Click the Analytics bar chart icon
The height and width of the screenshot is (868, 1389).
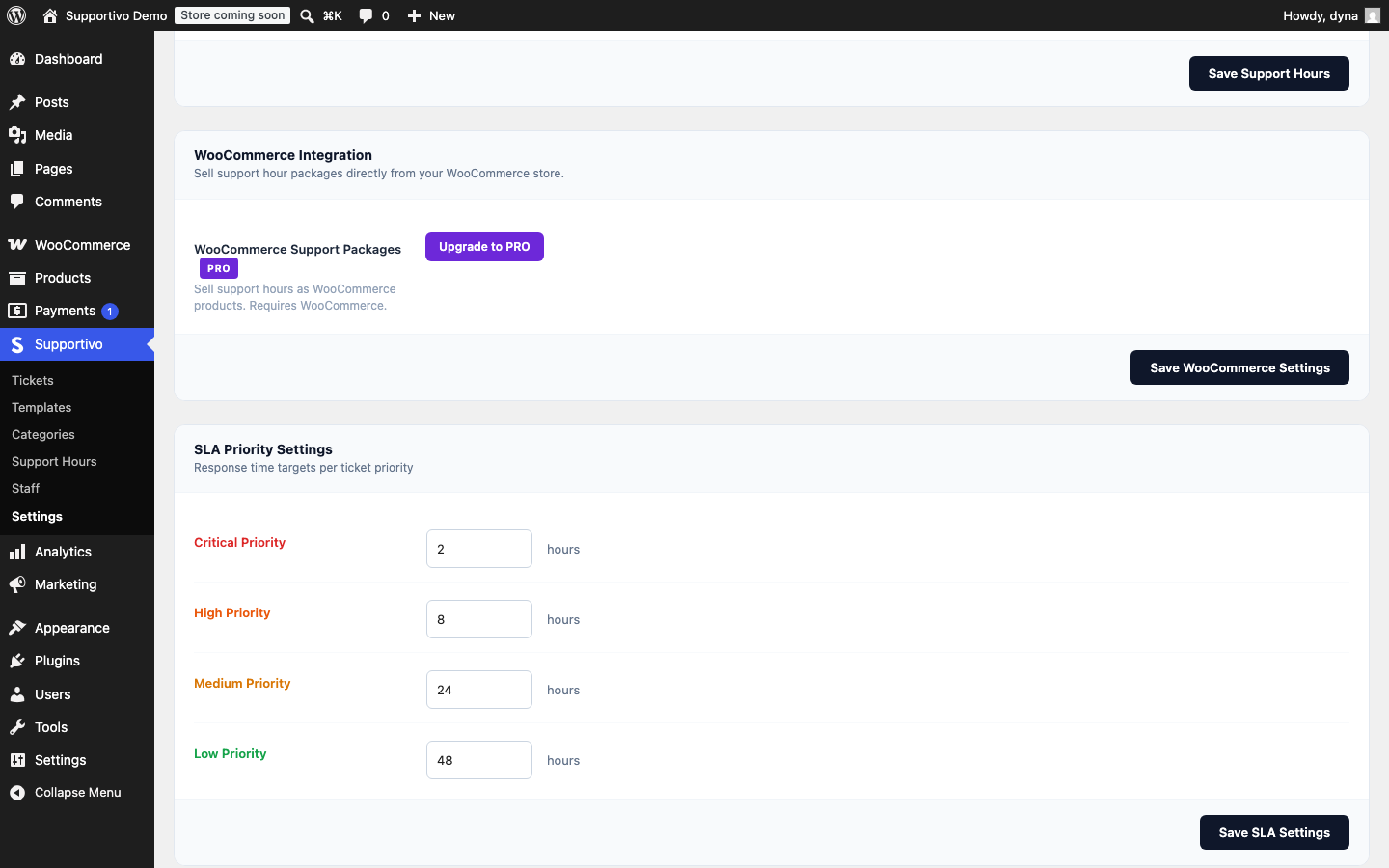[17, 552]
